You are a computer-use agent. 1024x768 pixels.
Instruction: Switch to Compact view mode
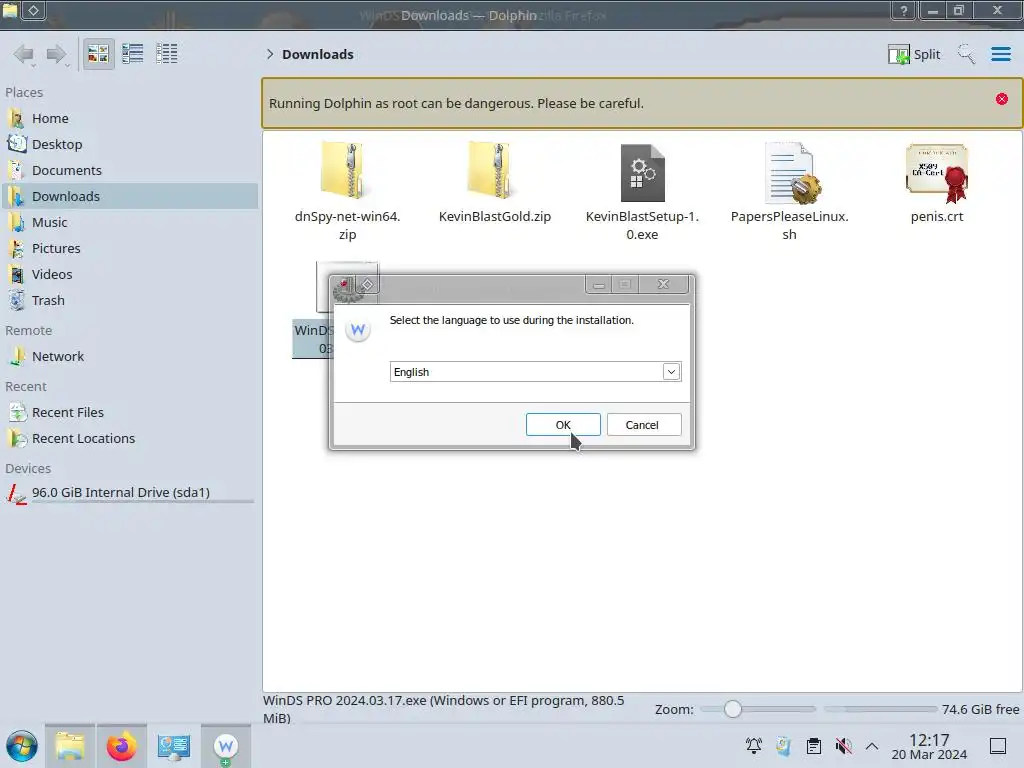click(x=133, y=54)
